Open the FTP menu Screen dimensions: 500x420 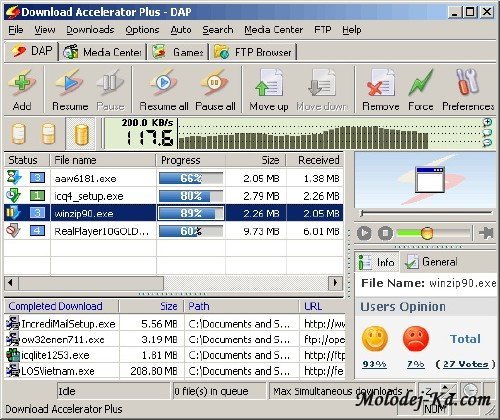click(x=323, y=30)
